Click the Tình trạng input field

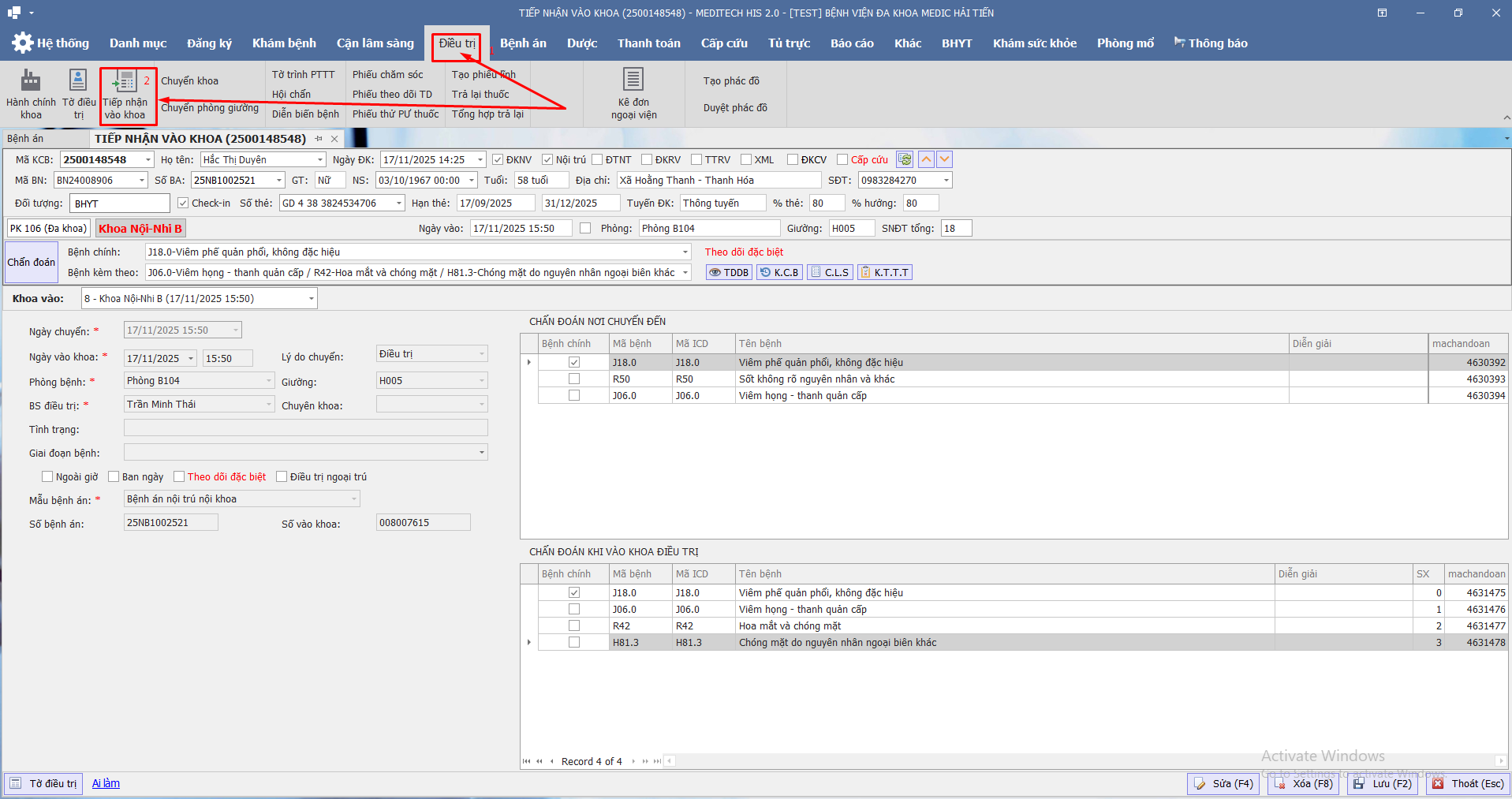[x=305, y=428]
